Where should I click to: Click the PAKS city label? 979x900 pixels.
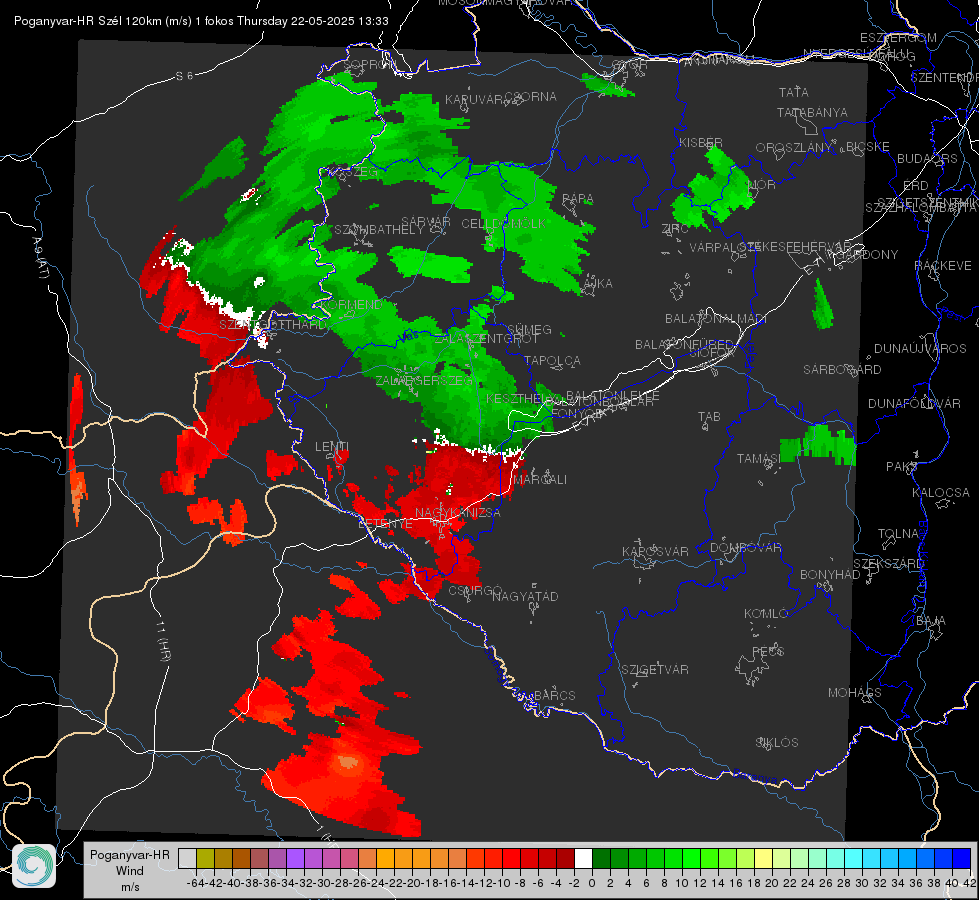click(x=902, y=467)
